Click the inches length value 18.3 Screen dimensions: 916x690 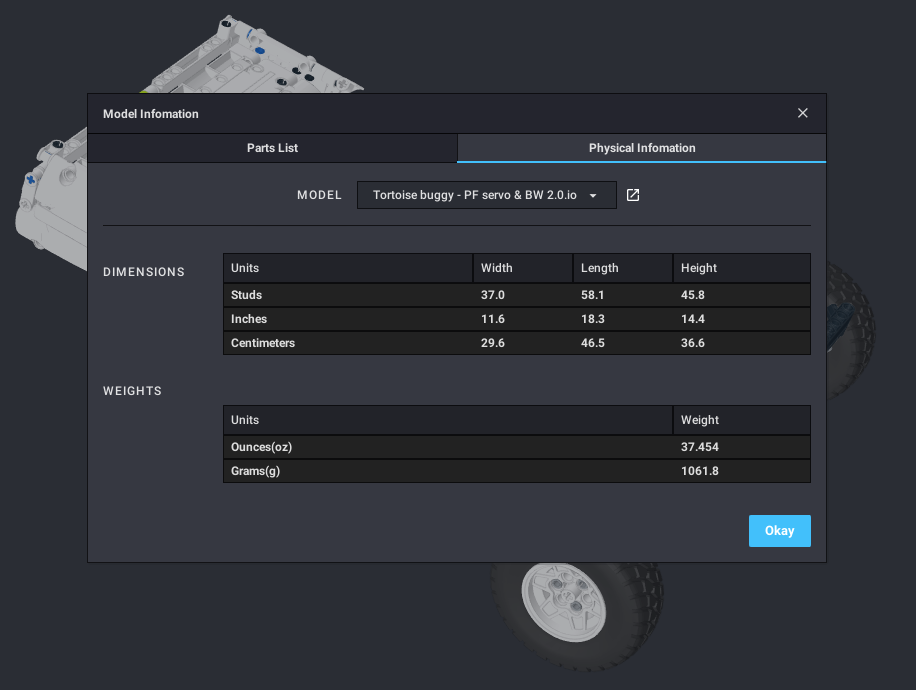[x=592, y=318]
